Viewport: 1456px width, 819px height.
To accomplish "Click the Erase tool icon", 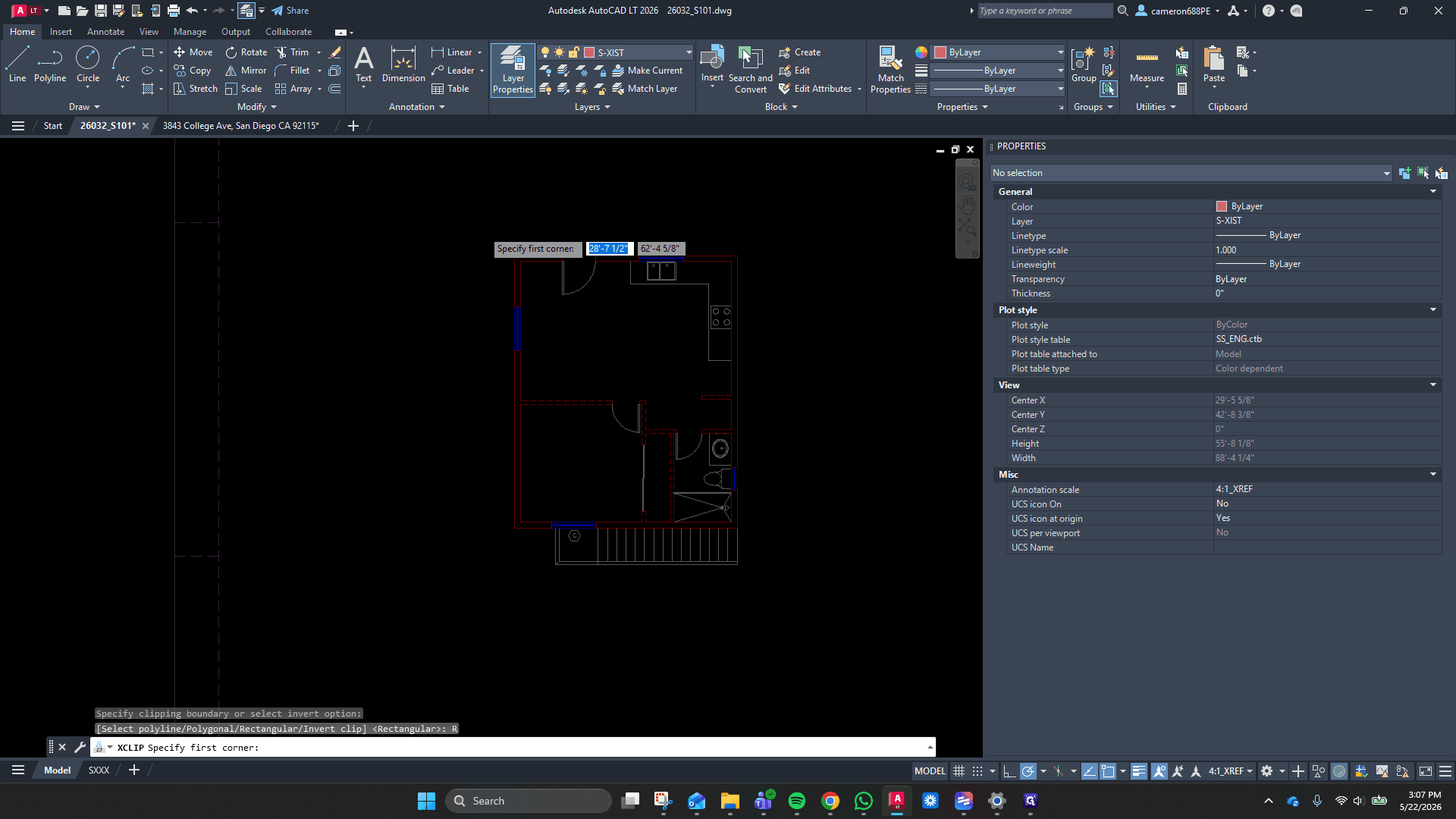I will [335, 52].
